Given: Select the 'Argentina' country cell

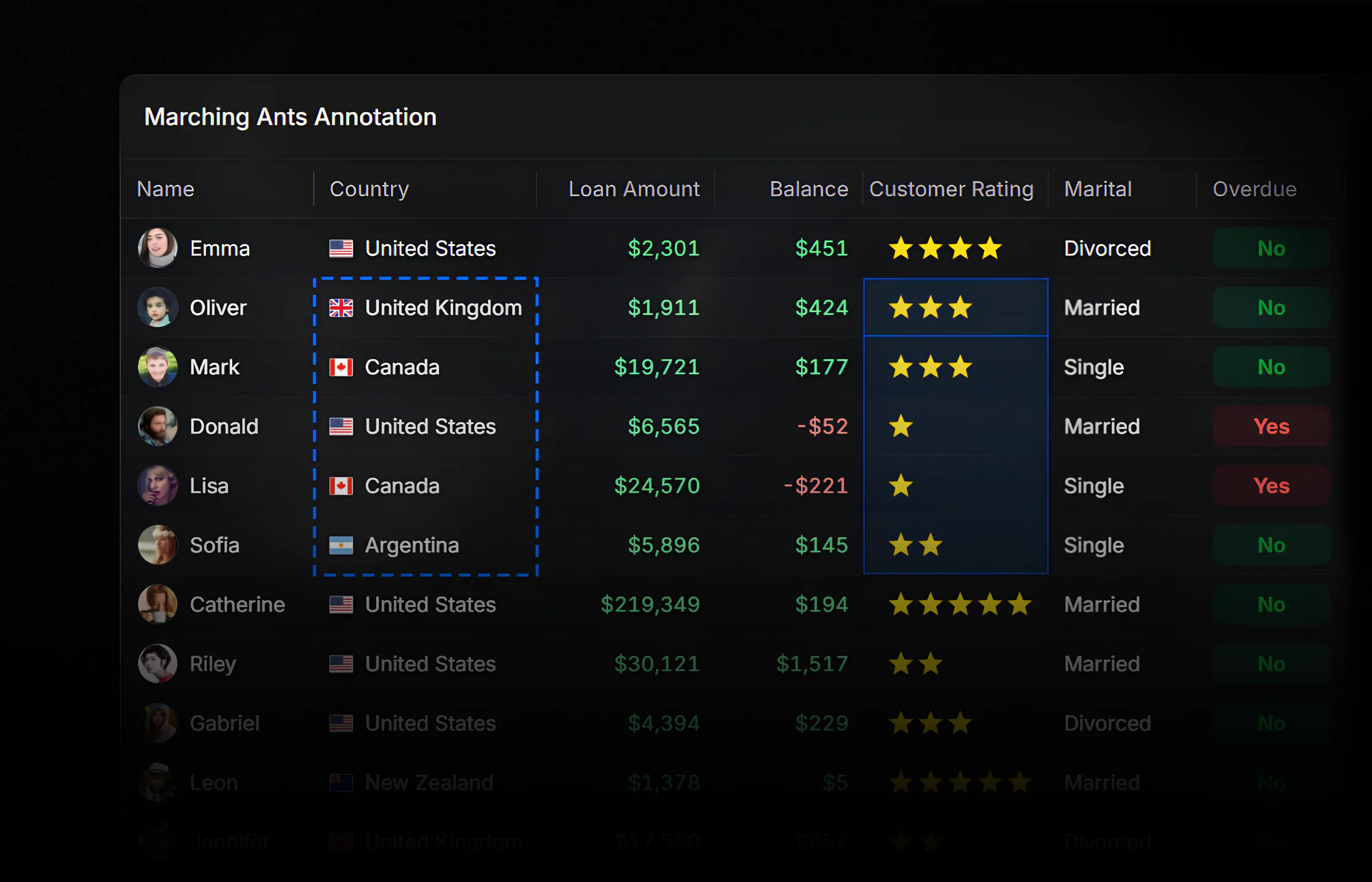Looking at the screenshot, I should coord(425,545).
